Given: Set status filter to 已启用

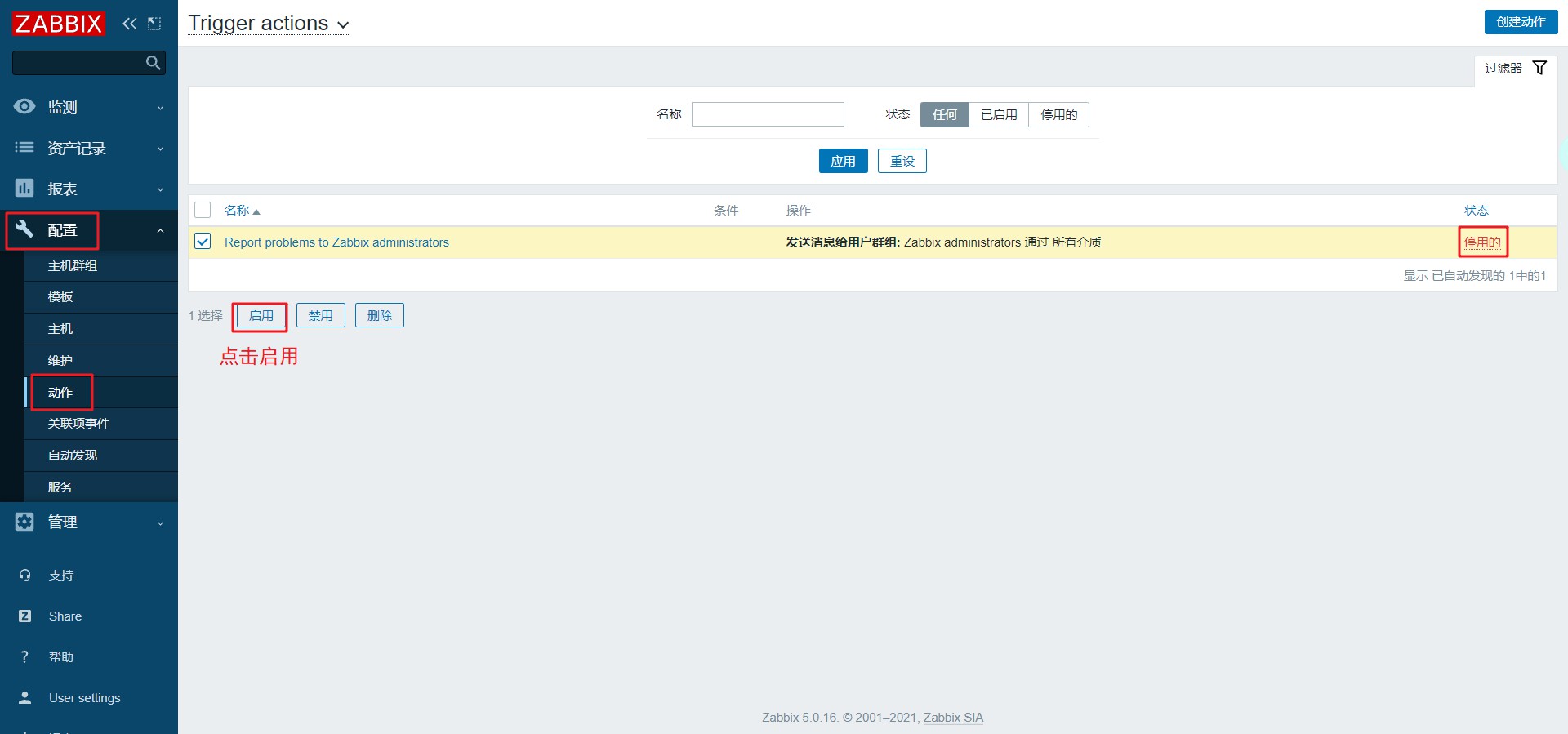Looking at the screenshot, I should 999,115.
